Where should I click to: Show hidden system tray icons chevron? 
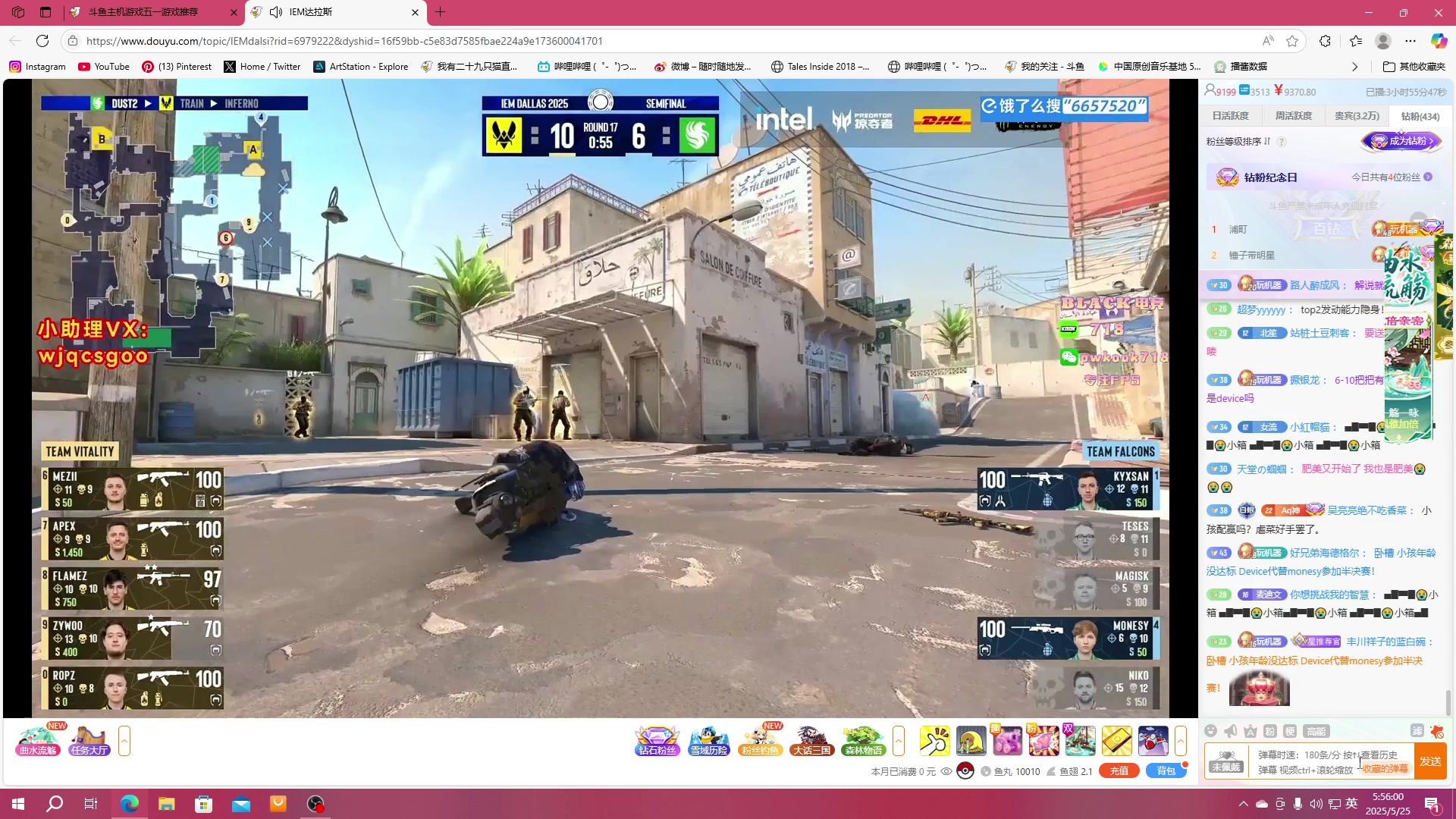1243,804
